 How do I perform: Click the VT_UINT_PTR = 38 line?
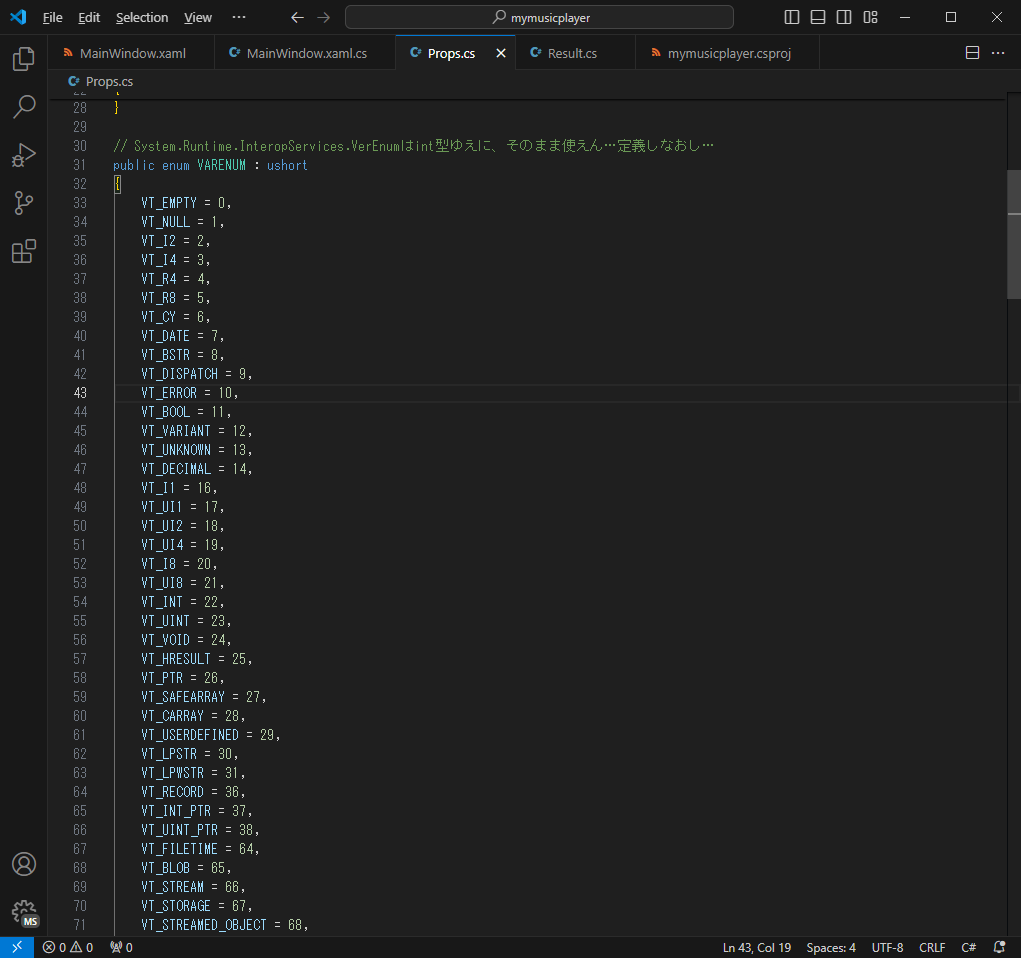(x=201, y=830)
